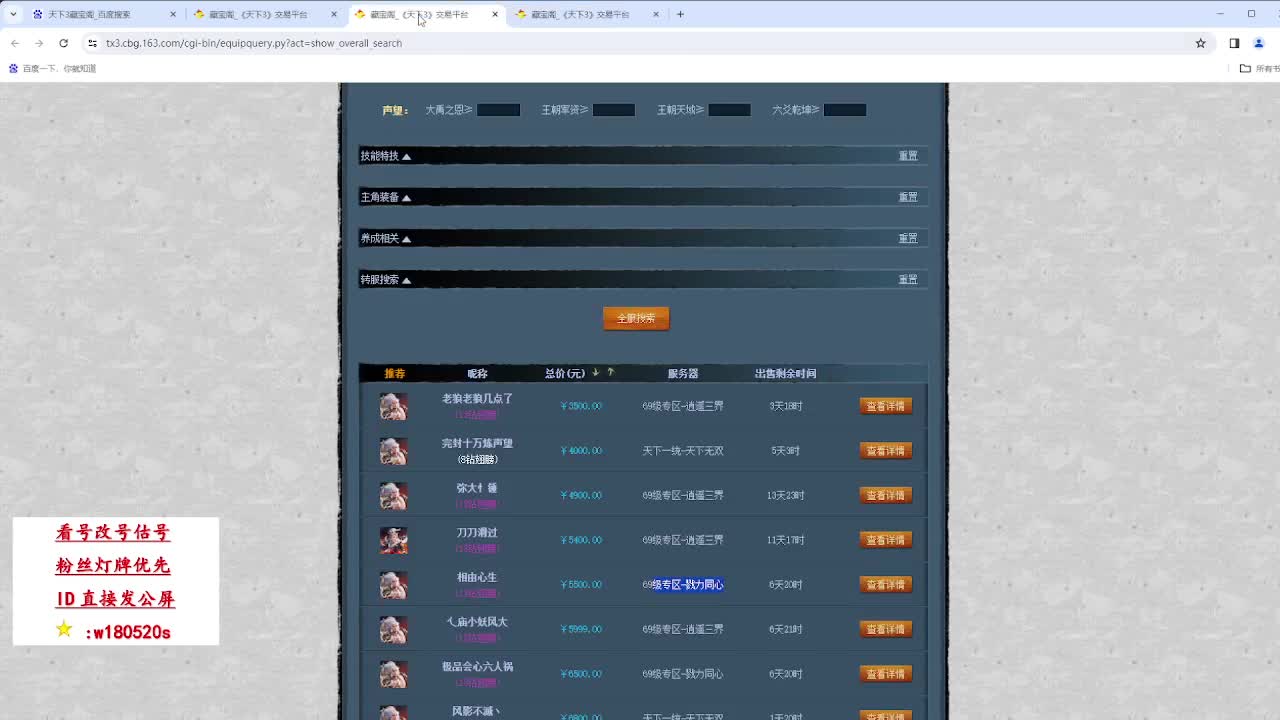Click the ¥5400.00 price

tap(581, 540)
